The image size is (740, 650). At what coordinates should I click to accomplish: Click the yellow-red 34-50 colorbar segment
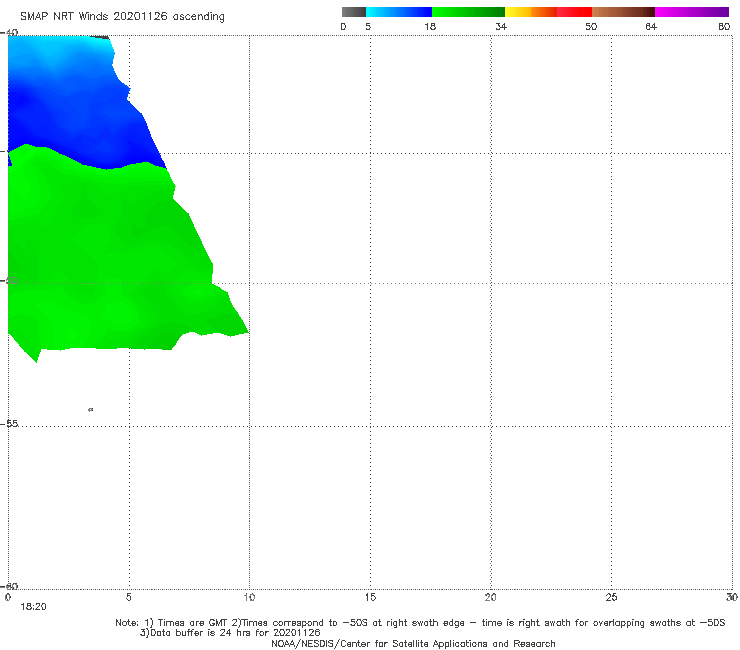tap(548, 12)
